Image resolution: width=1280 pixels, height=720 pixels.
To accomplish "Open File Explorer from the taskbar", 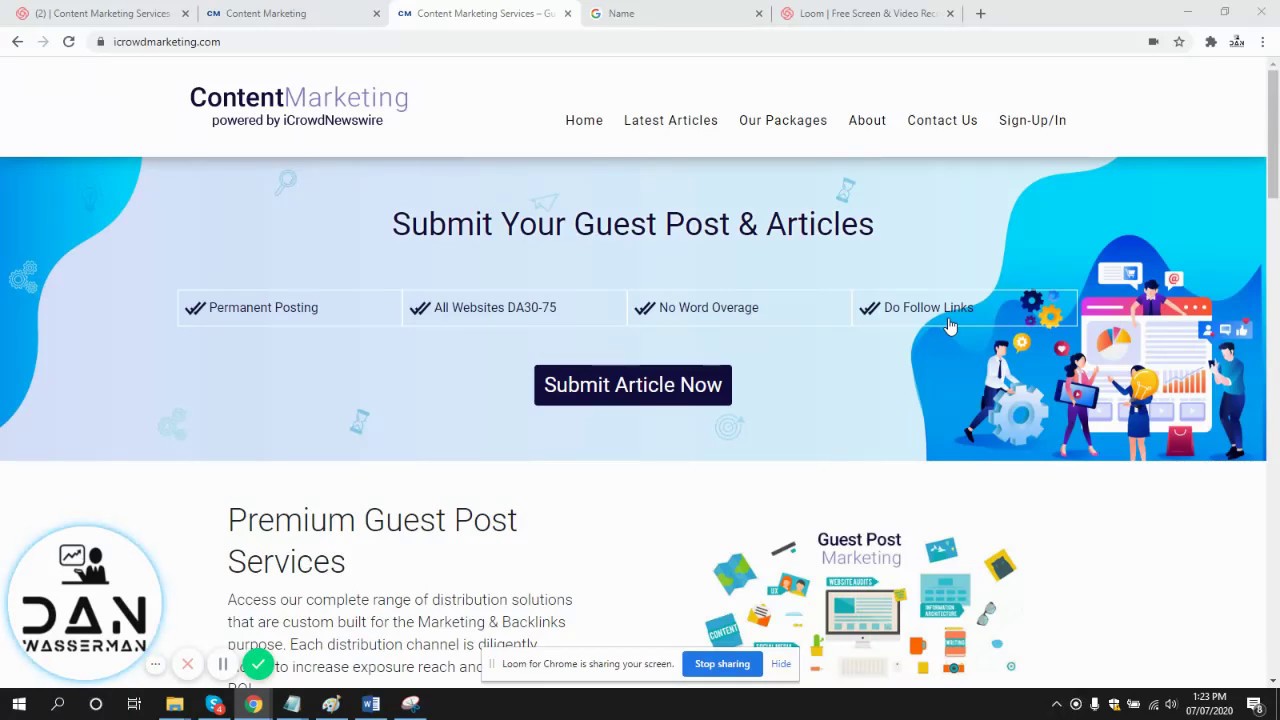I will tap(175, 704).
